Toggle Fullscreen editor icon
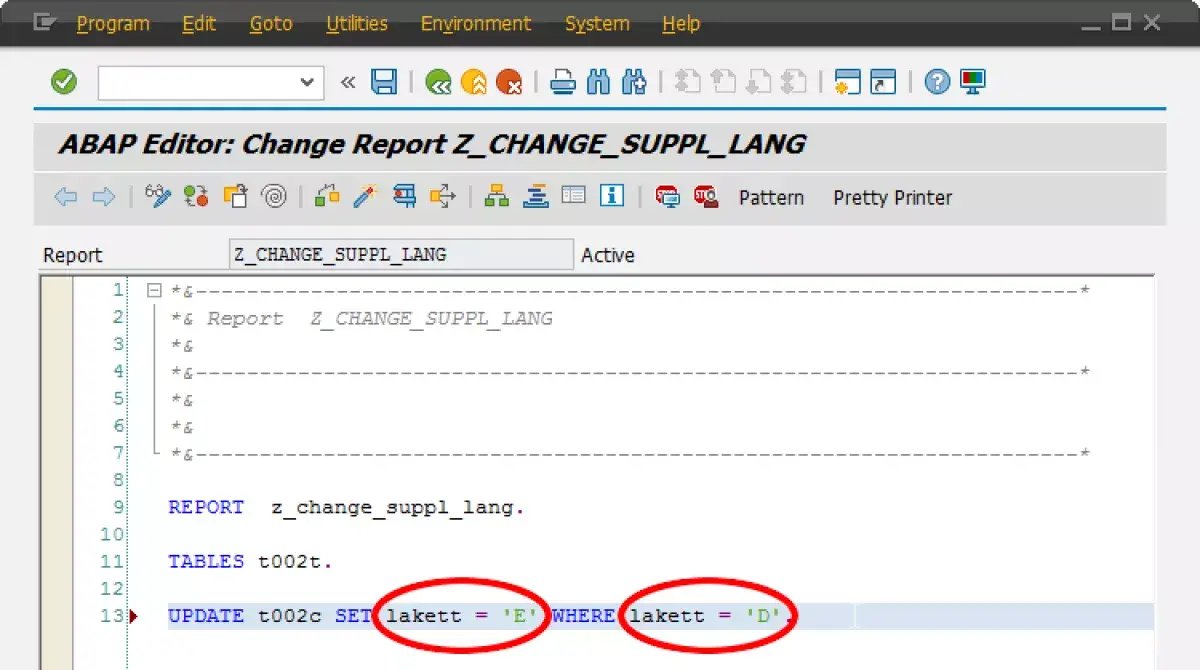This screenshot has height=670, width=1200. coord(573,196)
